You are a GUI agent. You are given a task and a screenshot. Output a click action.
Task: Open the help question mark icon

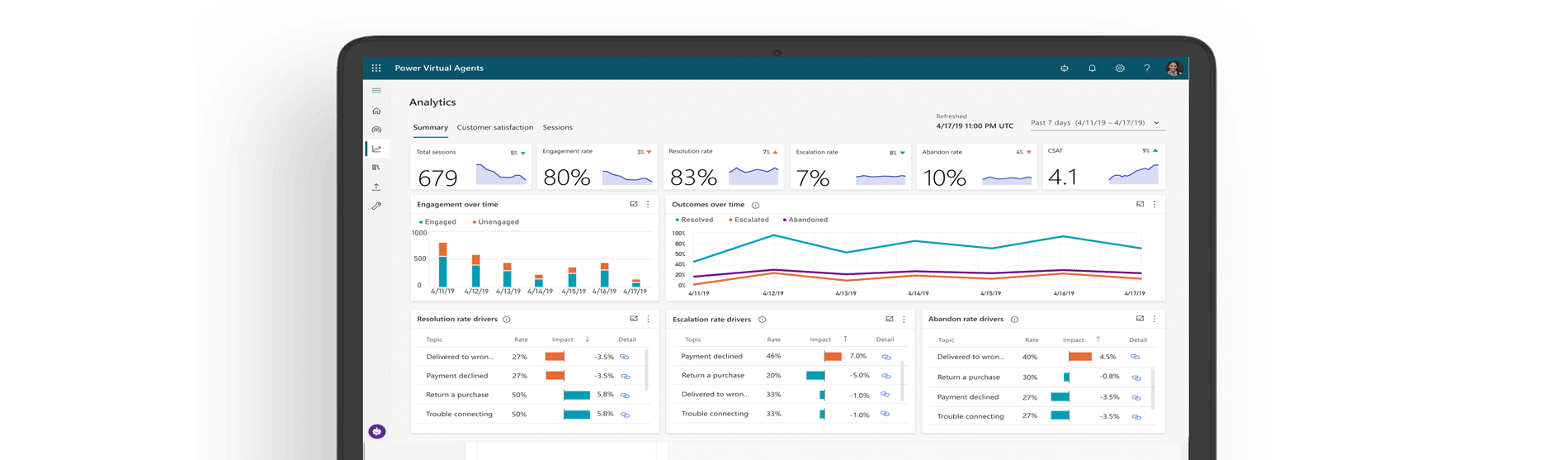point(1146,69)
